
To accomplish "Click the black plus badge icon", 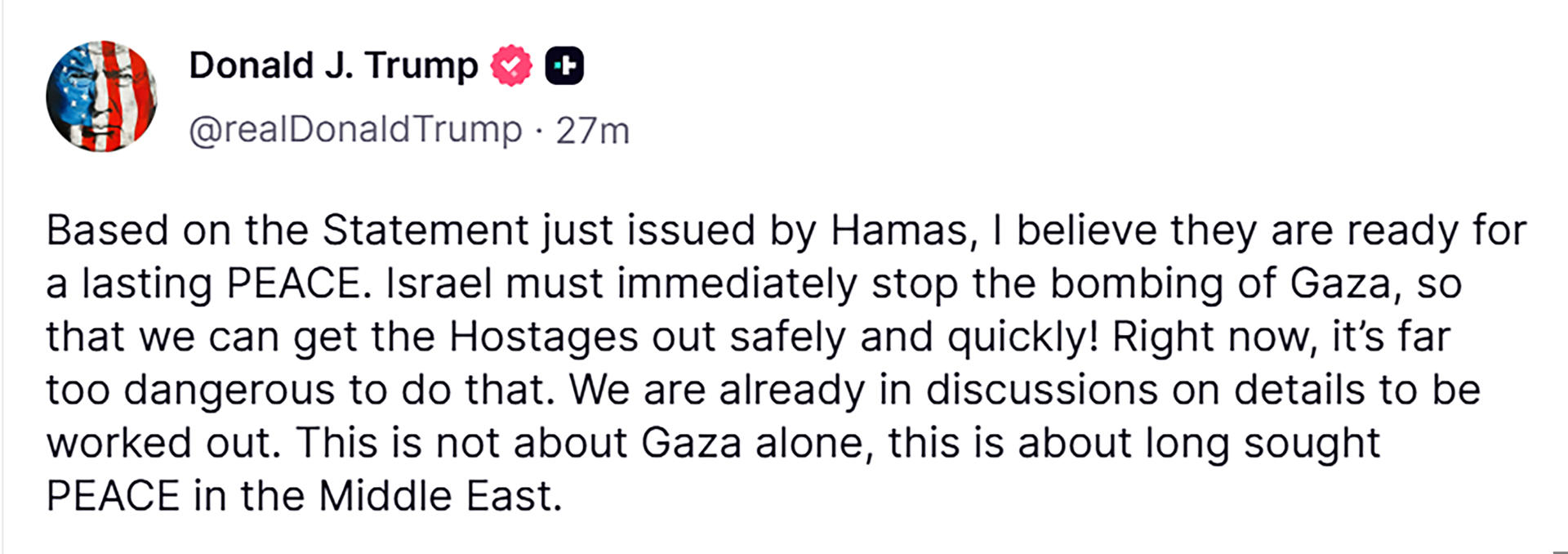I will pos(564,65).
